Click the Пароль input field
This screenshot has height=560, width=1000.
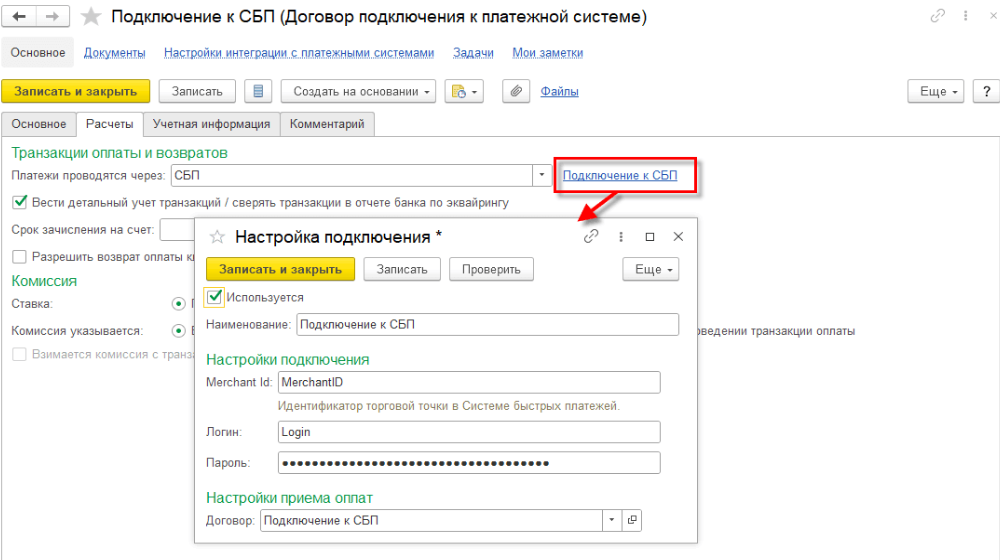(x=469, y=463)
